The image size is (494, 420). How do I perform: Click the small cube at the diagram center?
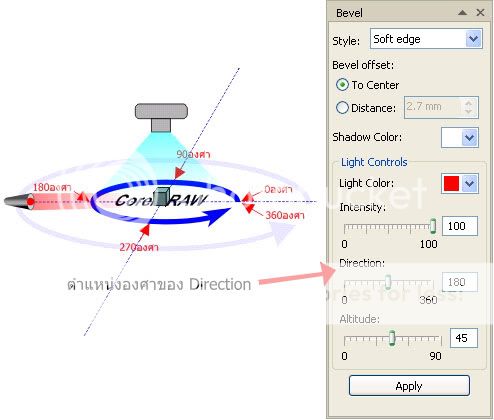click(x=162, y=196)
